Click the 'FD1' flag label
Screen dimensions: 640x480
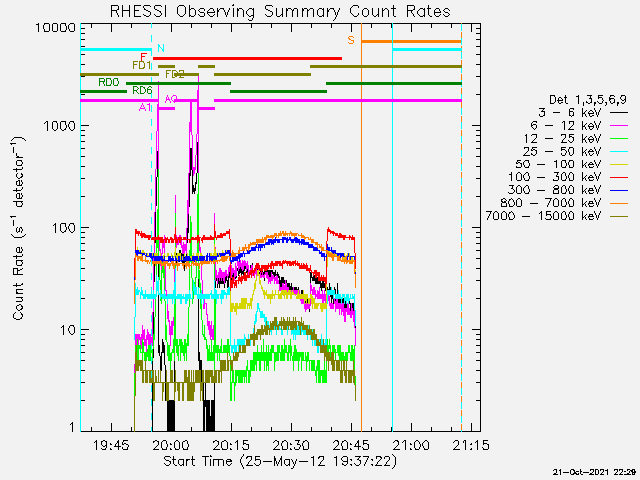coord(142,65)
